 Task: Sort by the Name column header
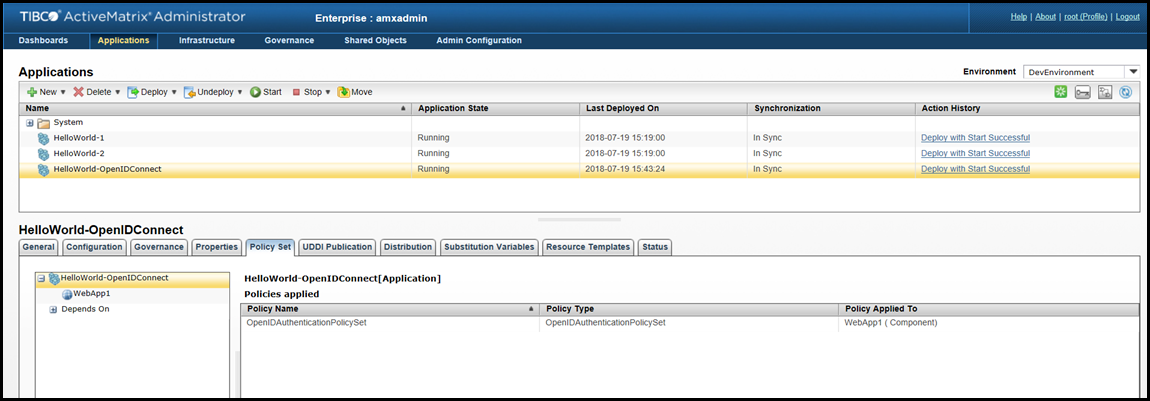tap(215, 108)
